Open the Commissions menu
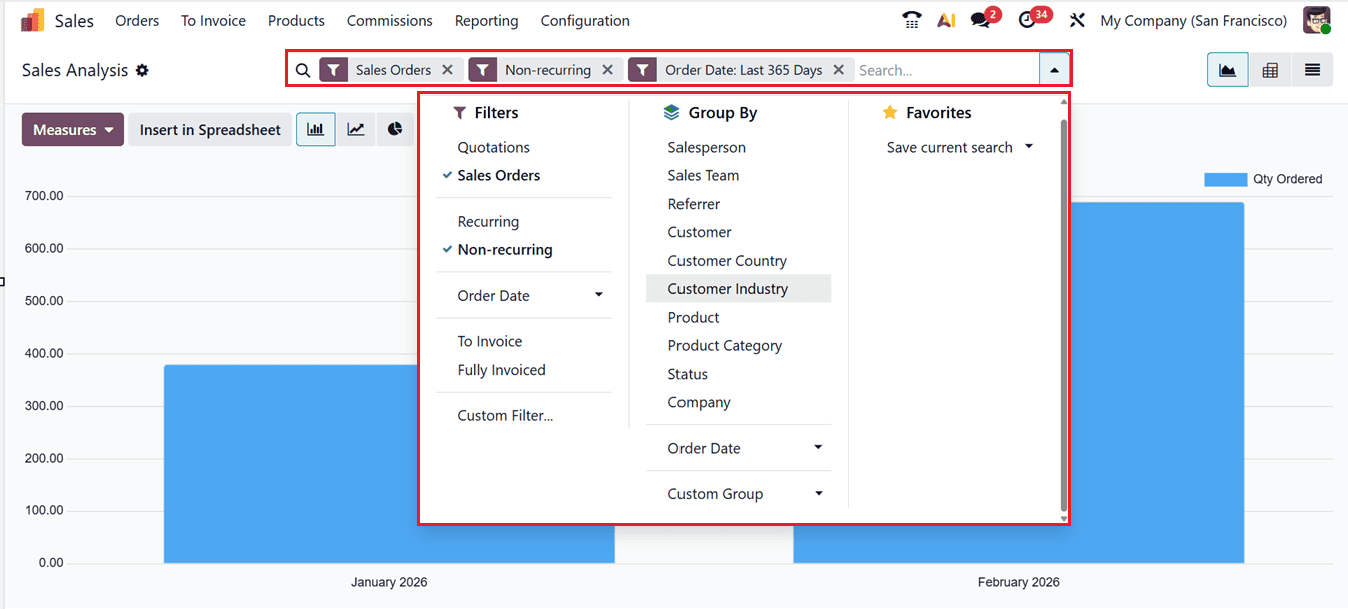1348x609 pixels. [x=389, y=20]
